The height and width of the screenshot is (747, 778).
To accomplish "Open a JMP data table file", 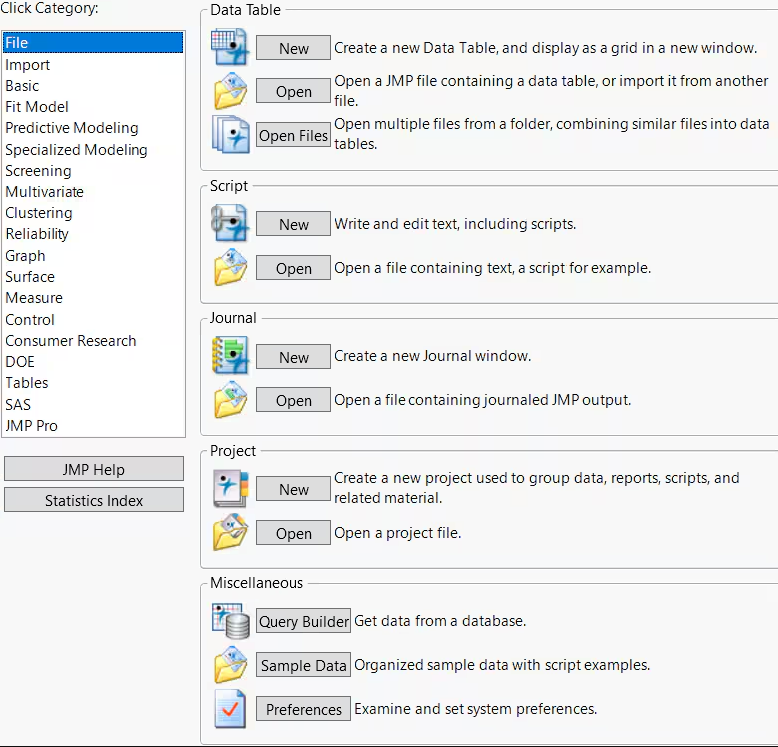I will click(x=293, y=91).
